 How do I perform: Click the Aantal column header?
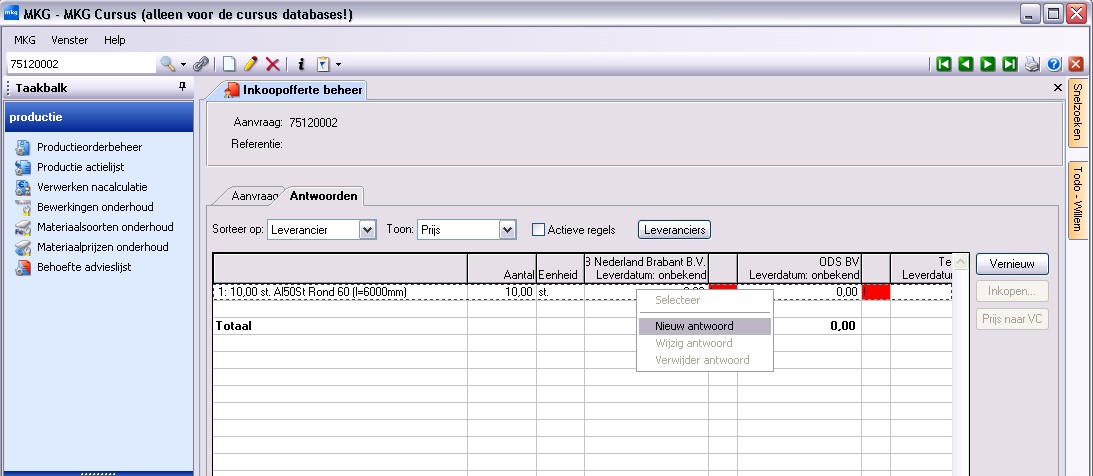502,268
